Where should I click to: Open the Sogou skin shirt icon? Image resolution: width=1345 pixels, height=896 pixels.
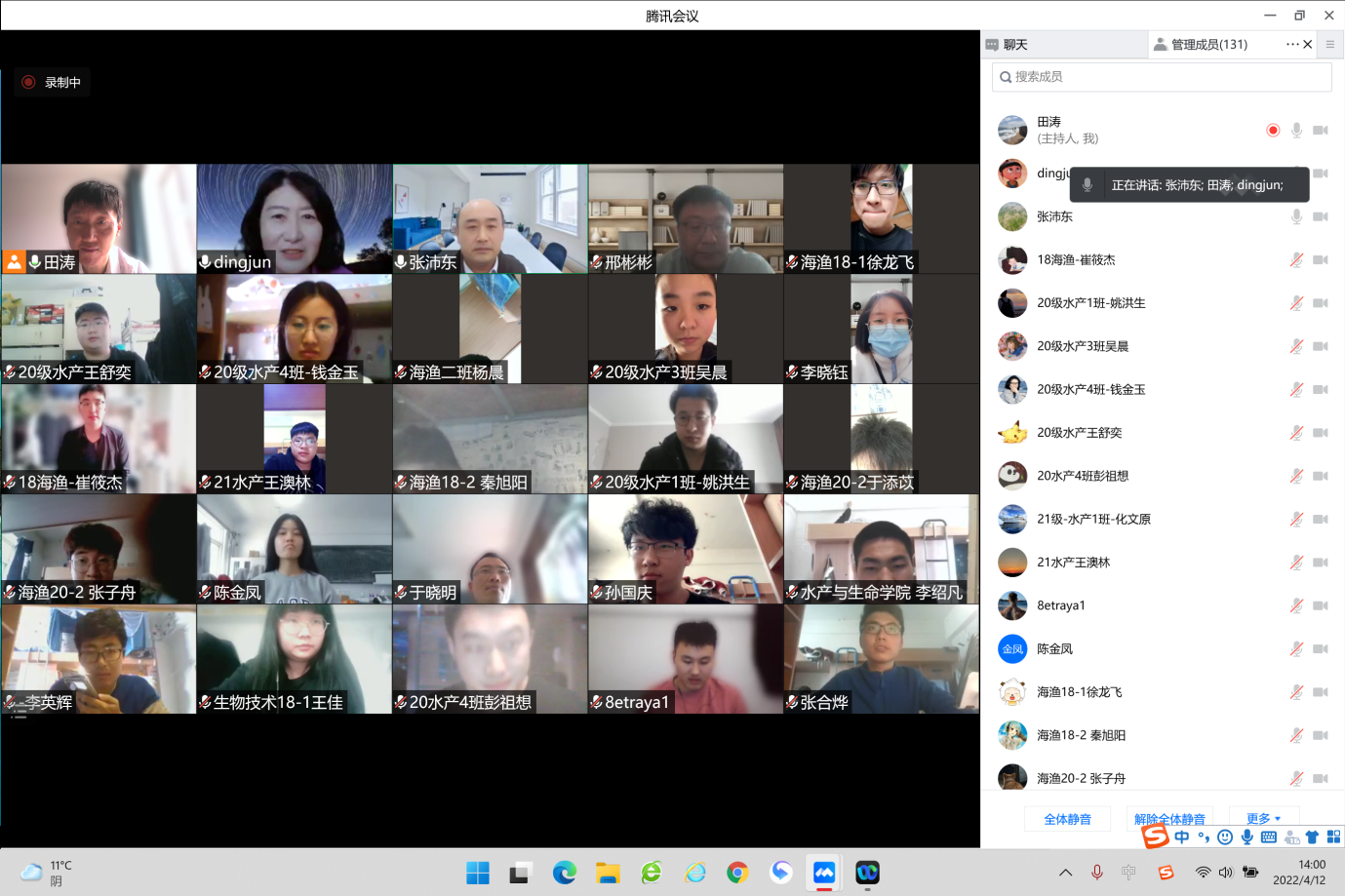click(1312, 837)
